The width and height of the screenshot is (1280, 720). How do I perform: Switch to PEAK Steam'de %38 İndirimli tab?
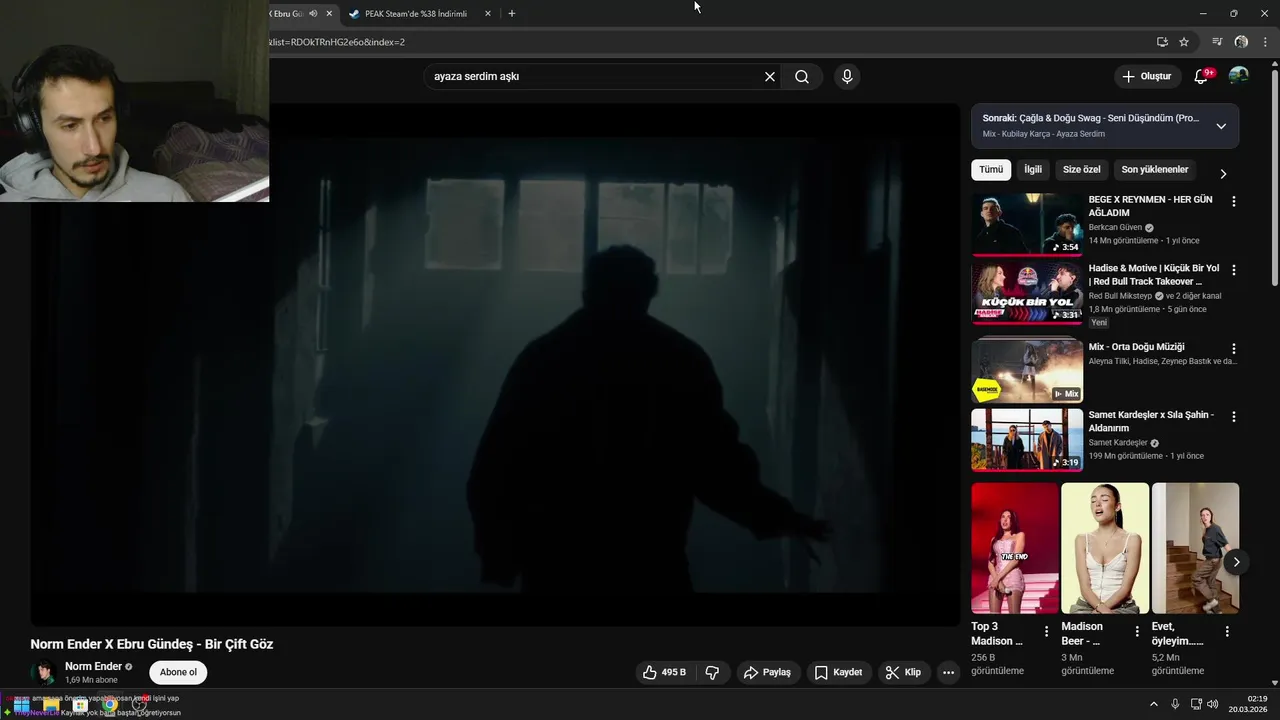[416, 14]
